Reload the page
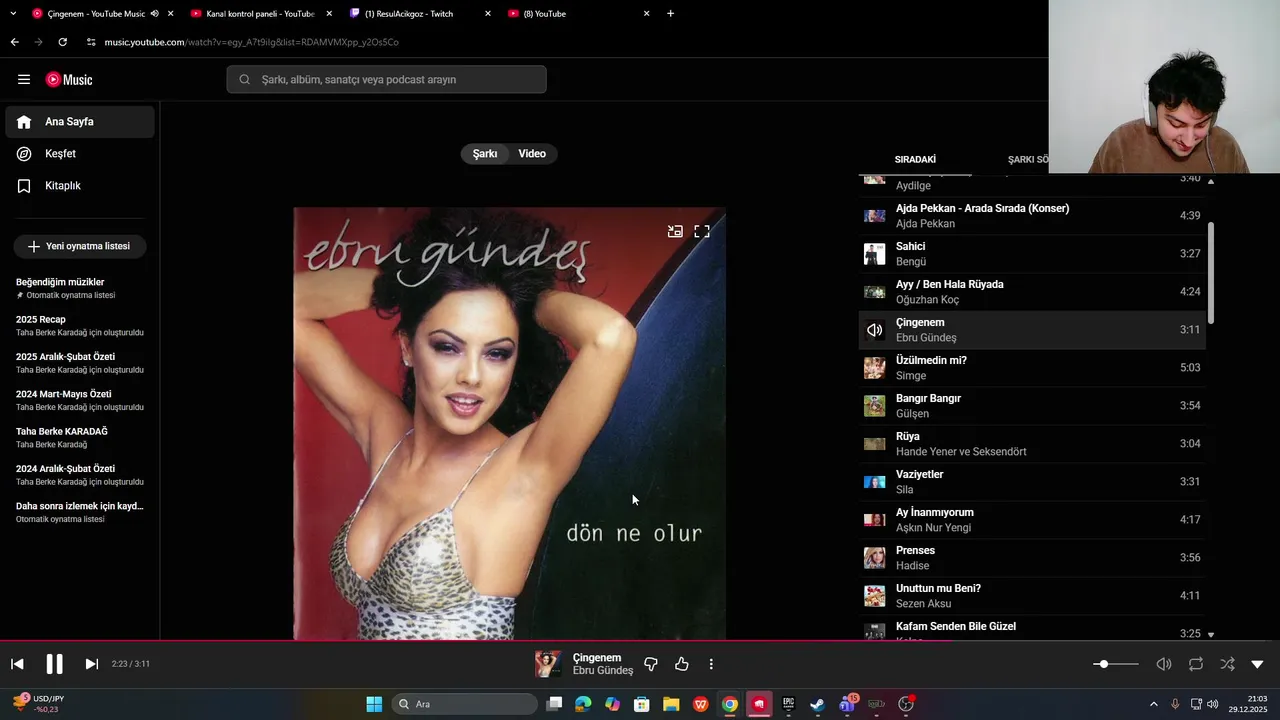The image size is (1280, 720). point(63,42)
